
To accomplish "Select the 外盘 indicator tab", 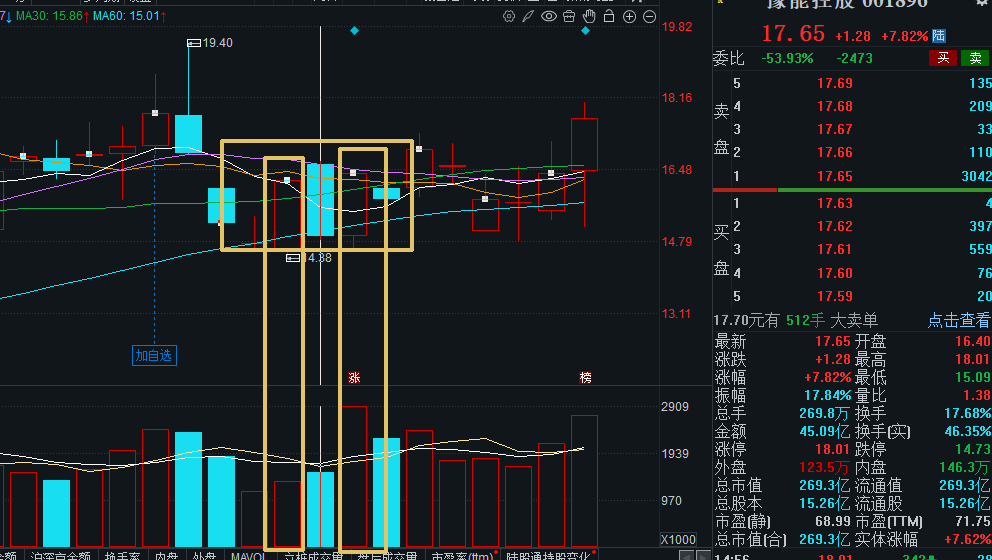I will 204,556.
